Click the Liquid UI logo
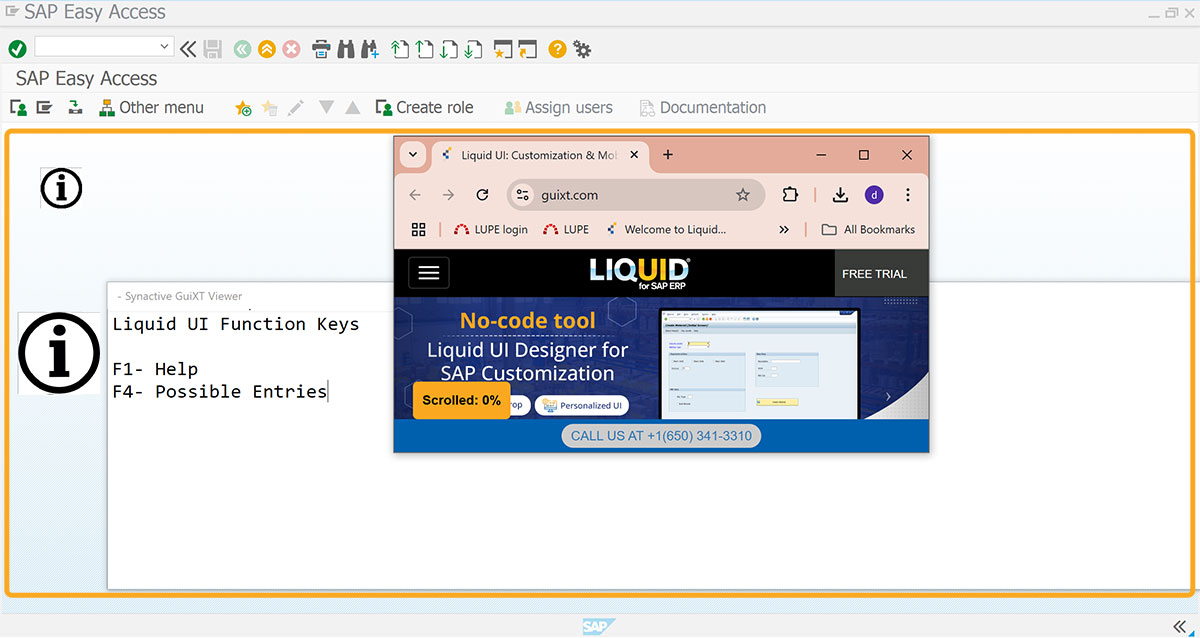 pyautogui.click(x=639, y=273)
